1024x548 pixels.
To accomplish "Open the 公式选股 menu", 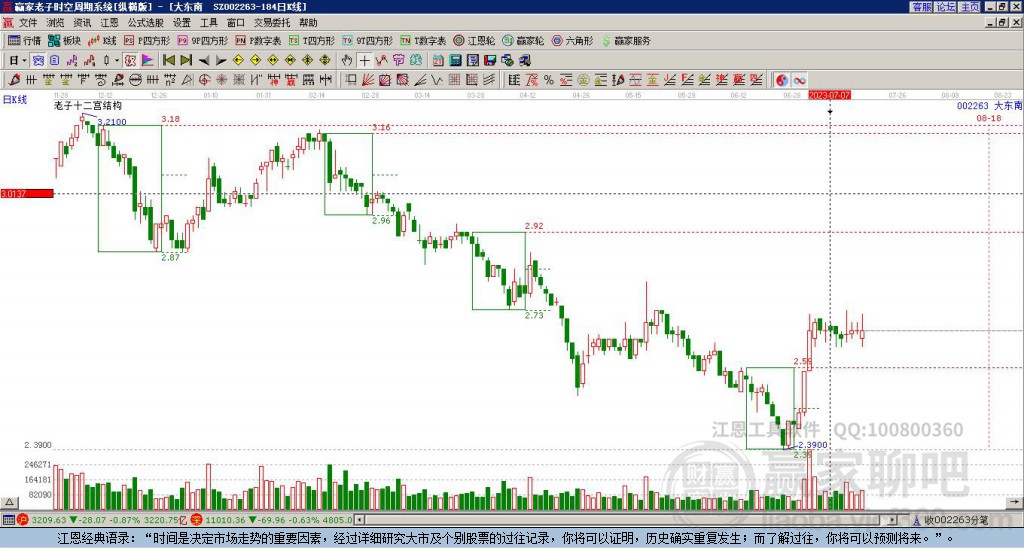I will click(x=145, y=21).
